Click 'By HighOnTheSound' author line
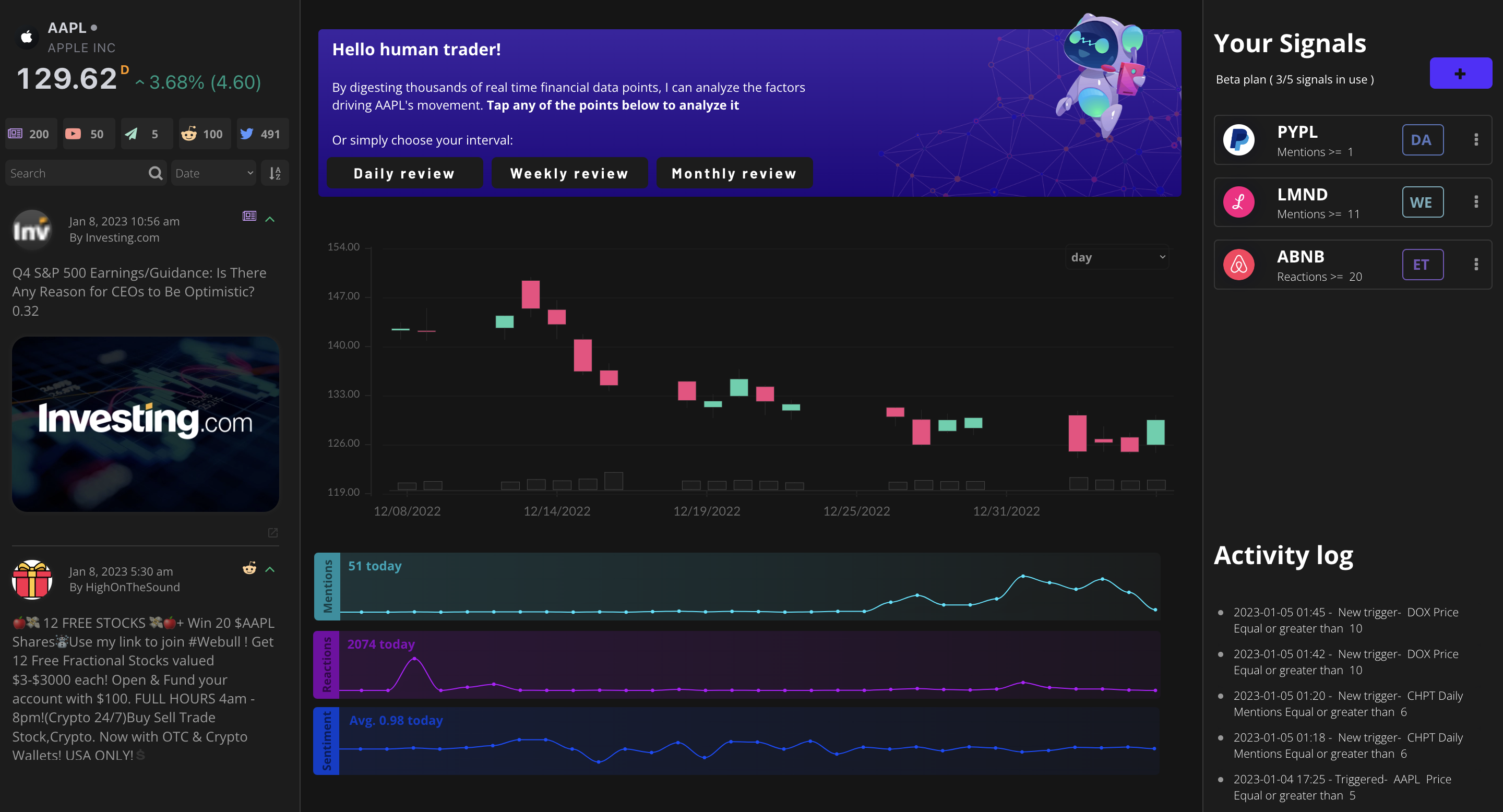This screenshot has width=1503, height=812. tap(124, 588)
